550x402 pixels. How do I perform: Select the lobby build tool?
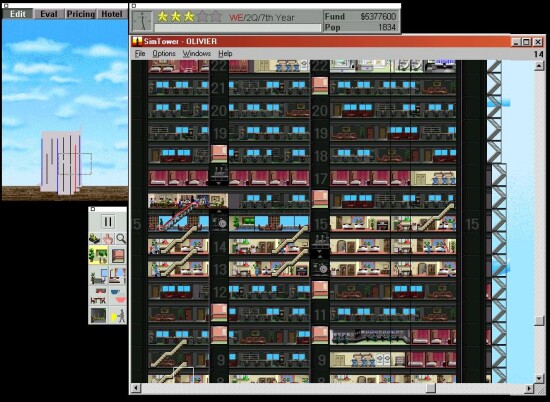coord(98,255)
